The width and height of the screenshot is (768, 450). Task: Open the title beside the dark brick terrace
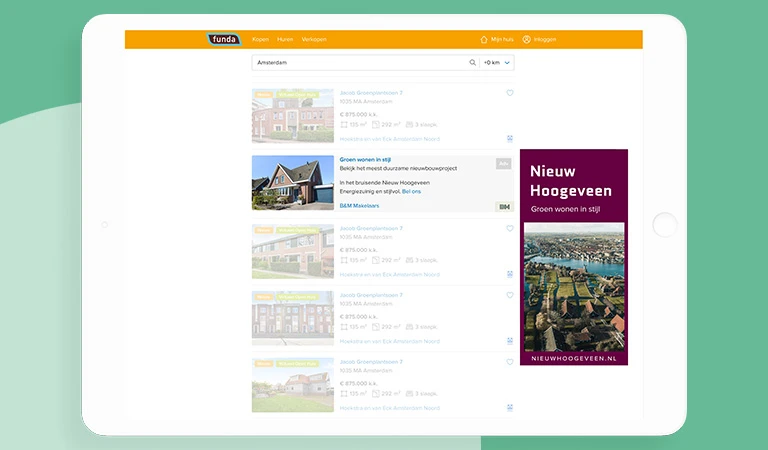coord(371,295)
